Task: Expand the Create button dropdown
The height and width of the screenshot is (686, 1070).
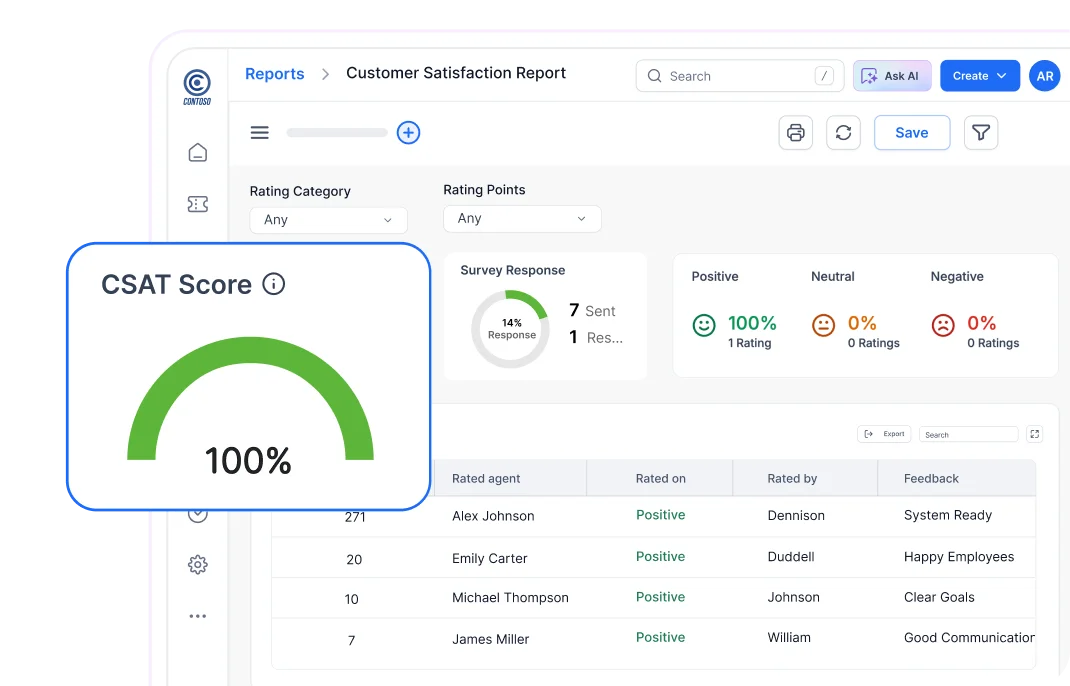Action: tap(1003, 76)
